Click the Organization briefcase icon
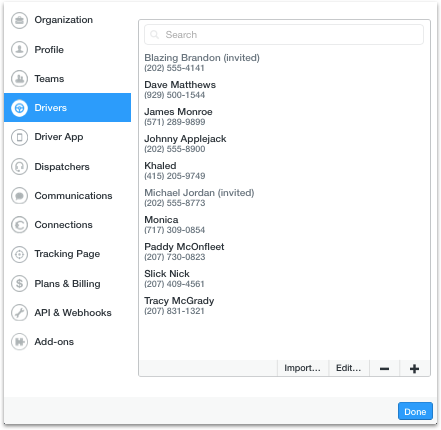This screenshot has height=430, width=441. coord(19,20)
